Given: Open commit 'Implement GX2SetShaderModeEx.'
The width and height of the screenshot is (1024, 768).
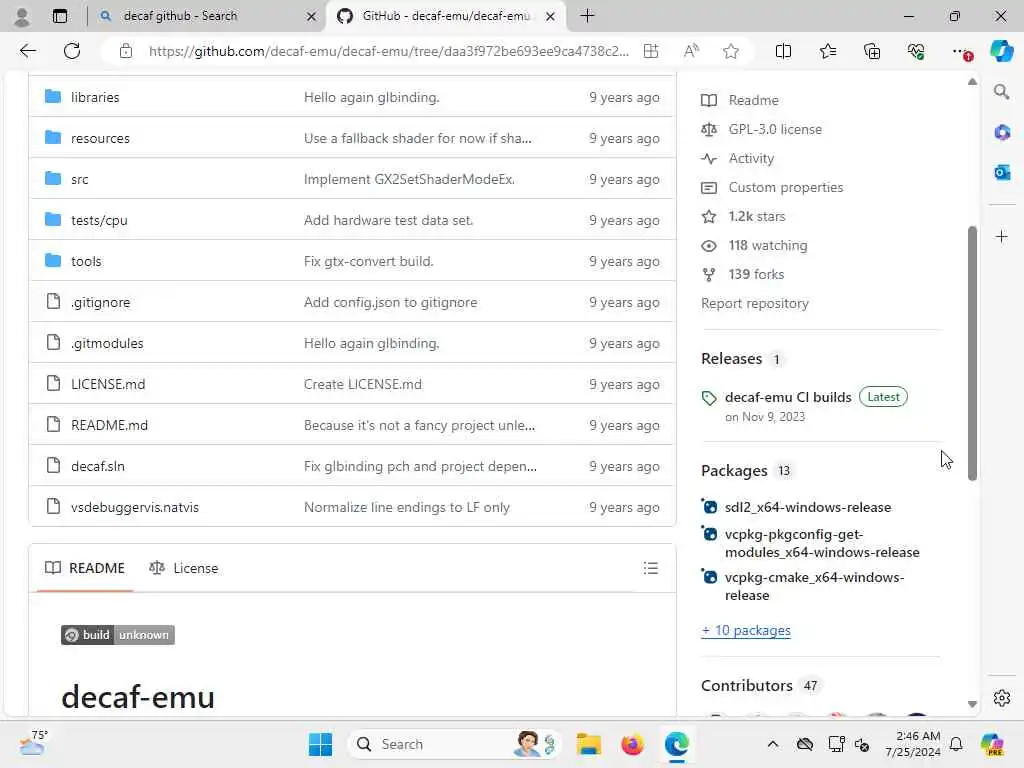Looking at the screenshot, I should pos(409,180).
